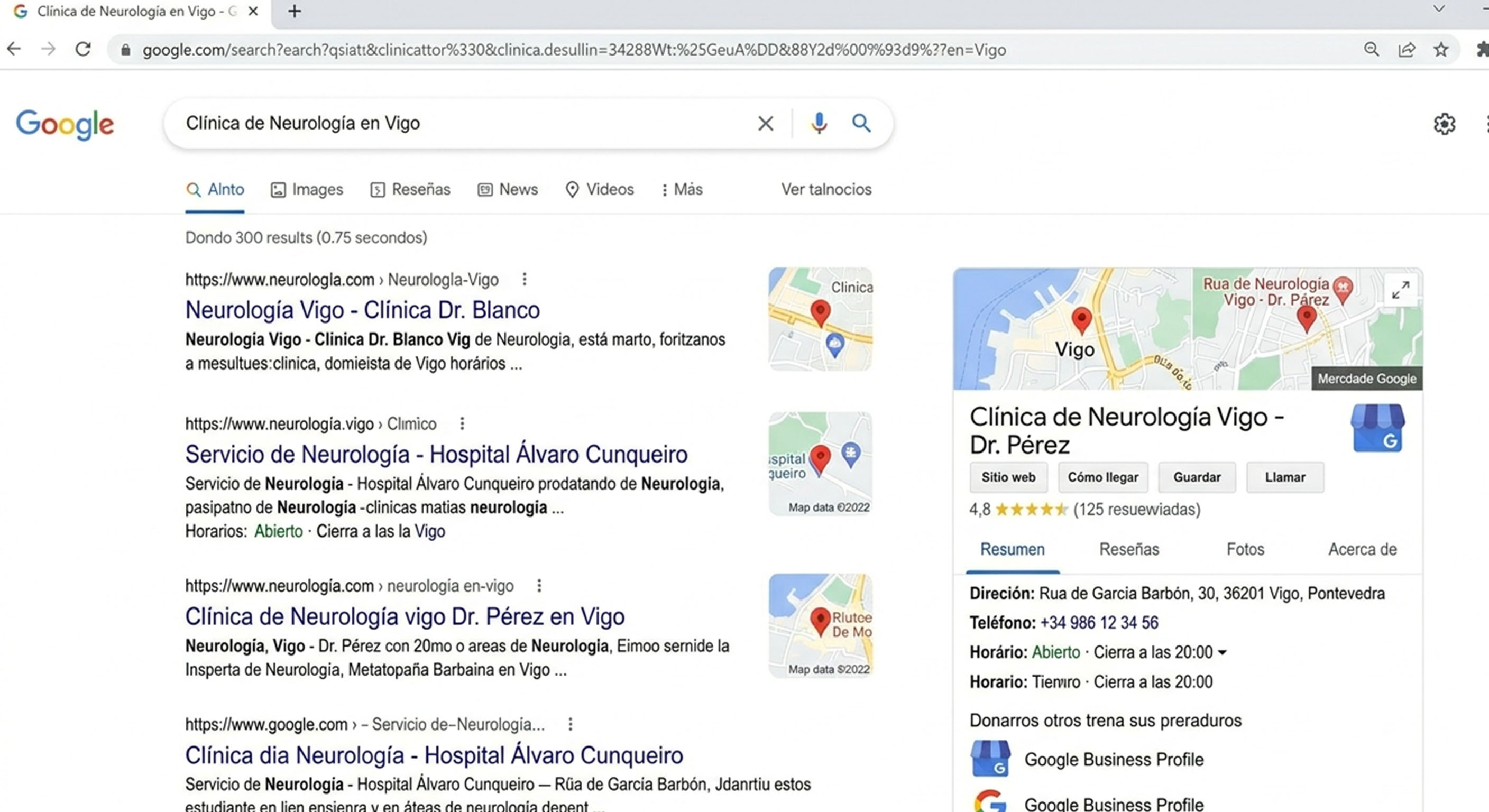
Task: Click the first Google Business Profile text link
Action: tap(1114, 760)
